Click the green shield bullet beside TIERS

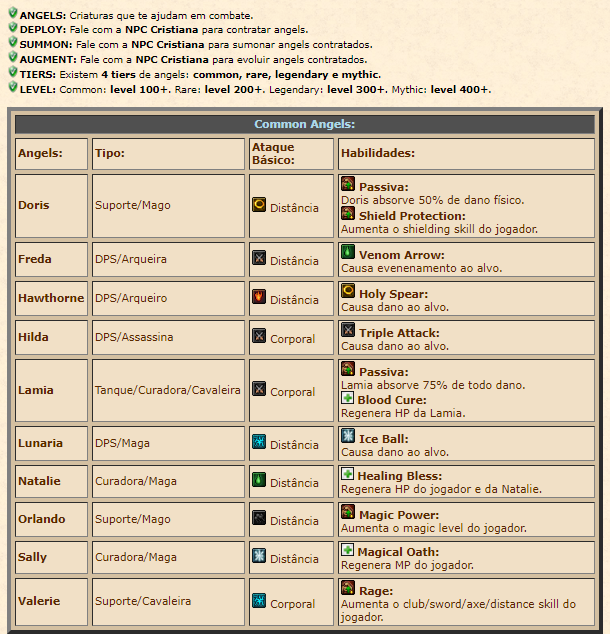coord(13,72)
